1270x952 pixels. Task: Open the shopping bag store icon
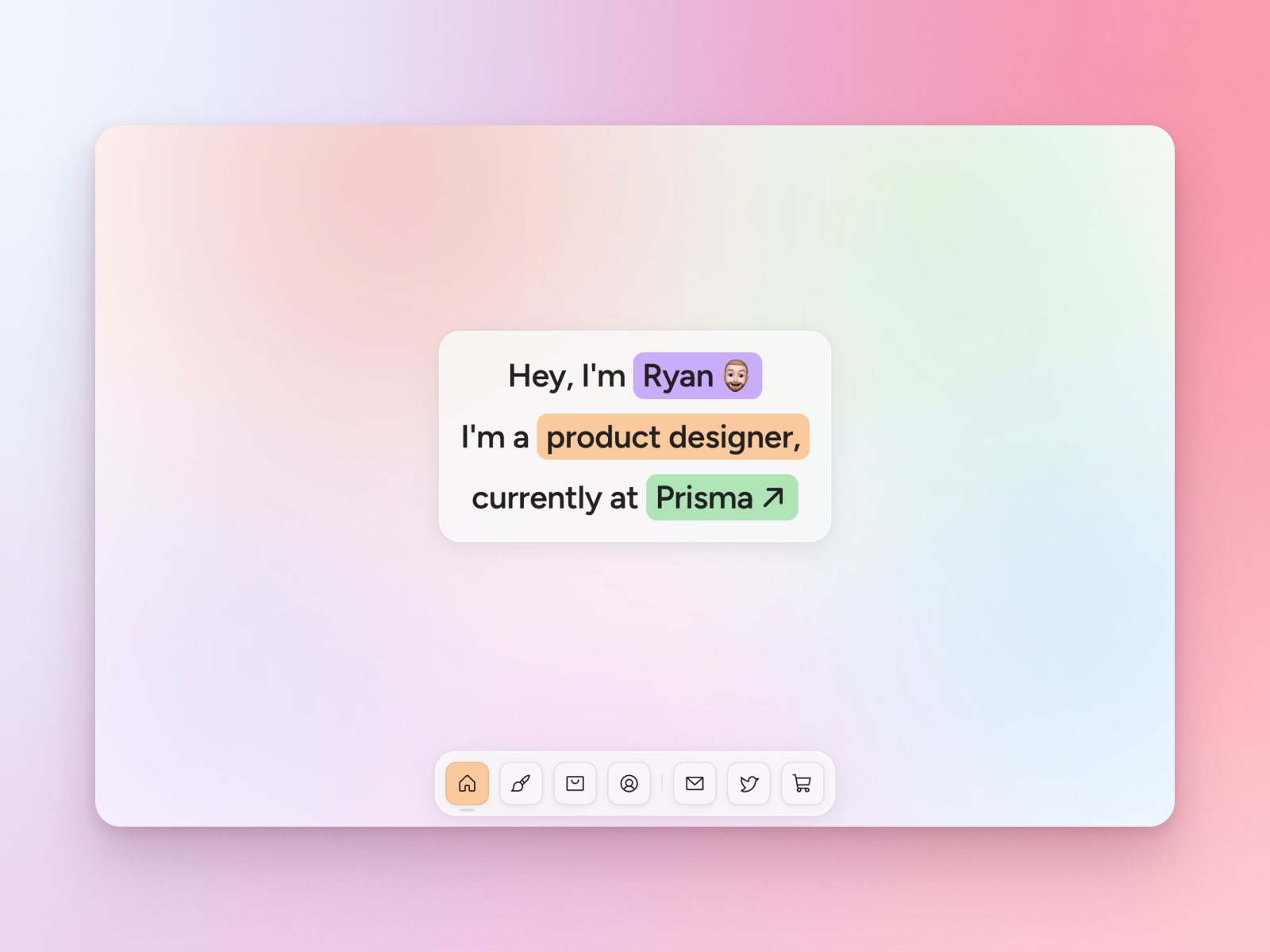pos(575,784)
